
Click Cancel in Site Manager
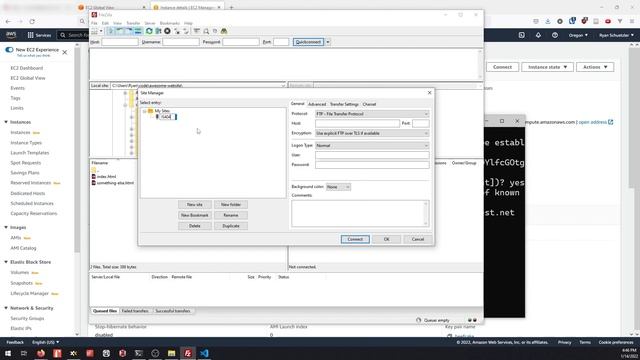click(x=418, y=239)
